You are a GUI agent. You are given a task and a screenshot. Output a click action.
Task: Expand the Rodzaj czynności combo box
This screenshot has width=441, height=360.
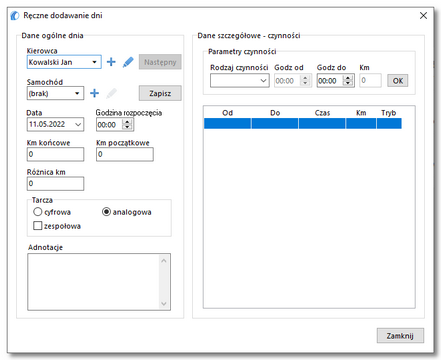[263, 81]
